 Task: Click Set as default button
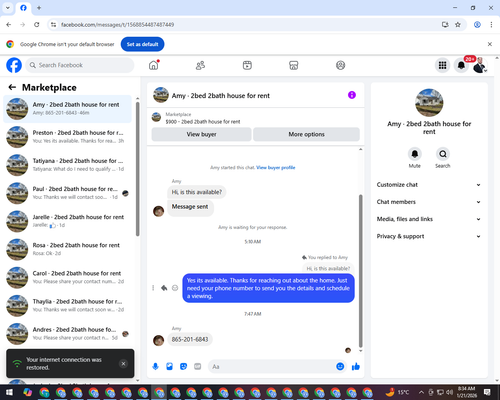click(142, 44)
